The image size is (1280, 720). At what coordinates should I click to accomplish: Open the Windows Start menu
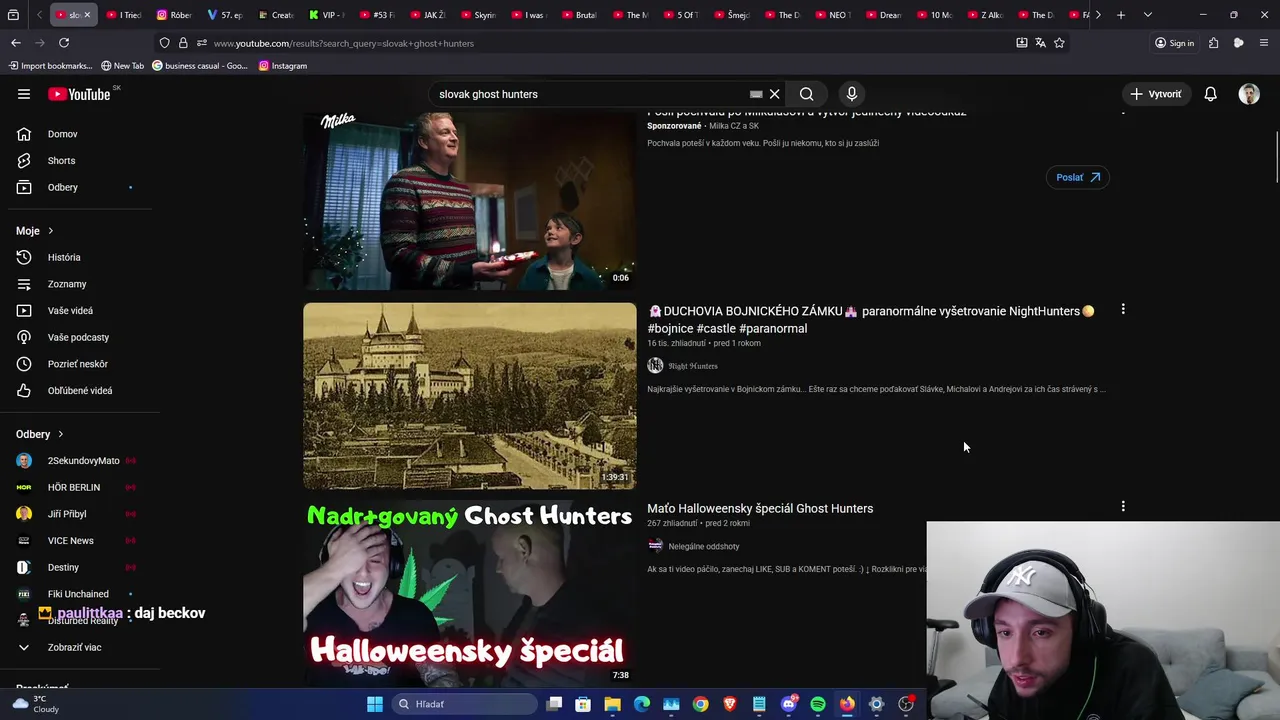pyautogui.click(x=375, y=704)
